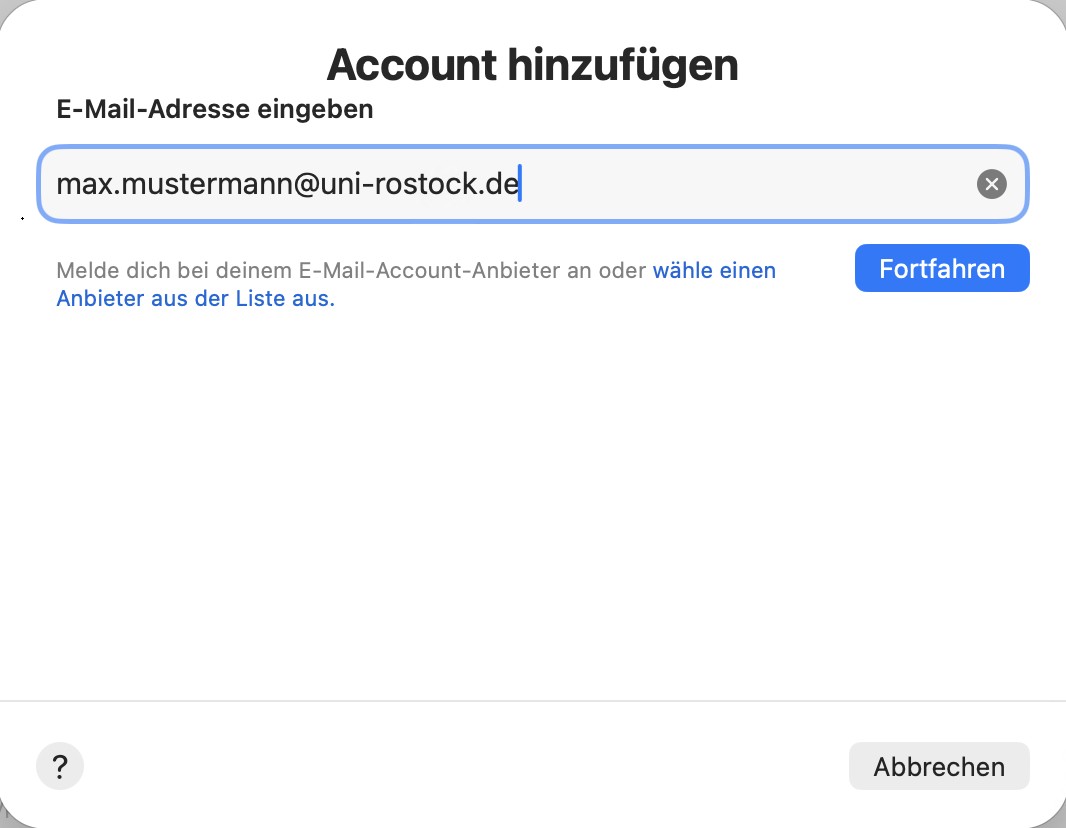This screenshot has width=1066, height=828.
Task: Click the divider line above the footer
Action: click(x=532, y=701)
